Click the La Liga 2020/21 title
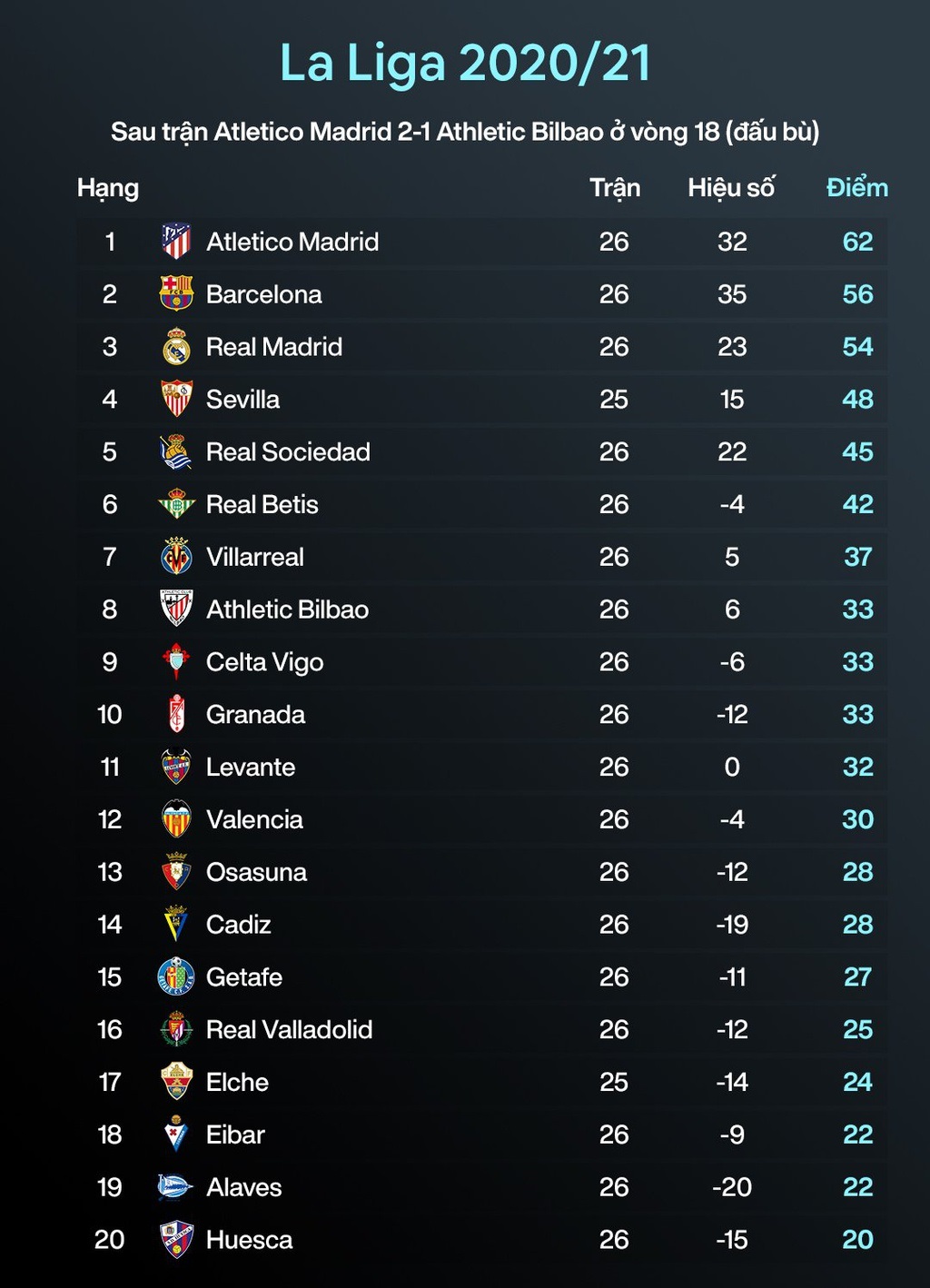This screenshot has height=1288, width=930. coord(465,64)
